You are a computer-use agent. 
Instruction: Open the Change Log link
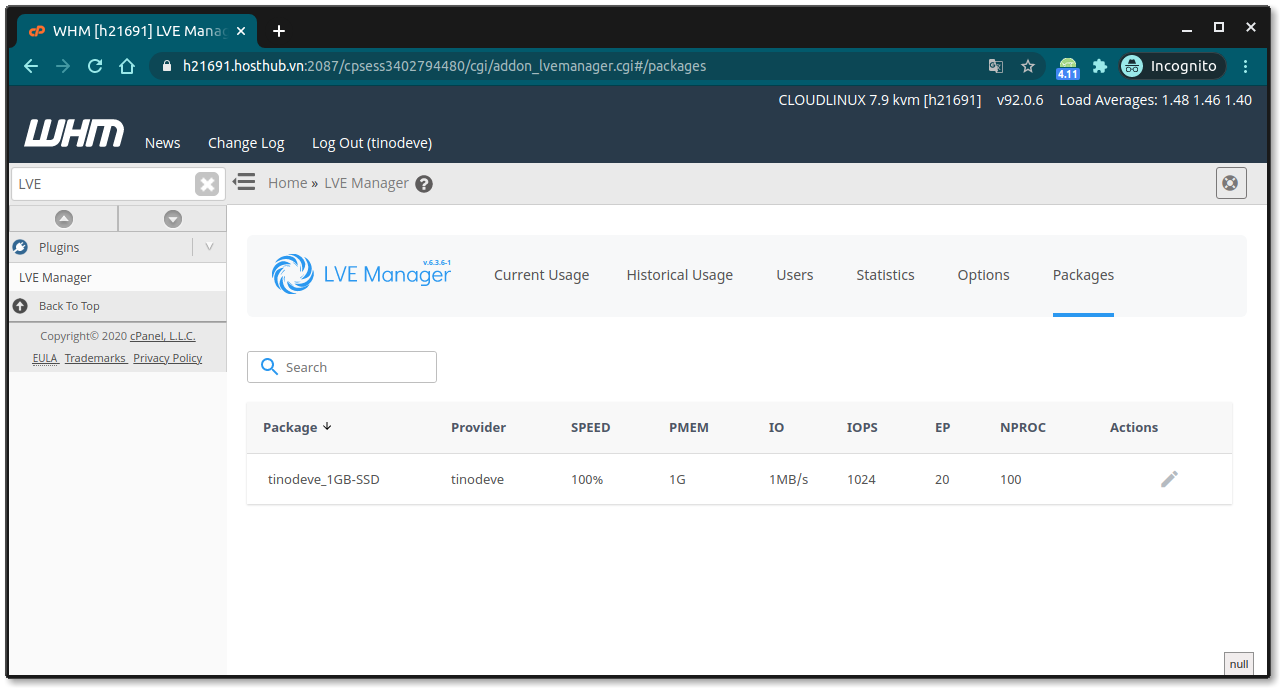point(246,143)
